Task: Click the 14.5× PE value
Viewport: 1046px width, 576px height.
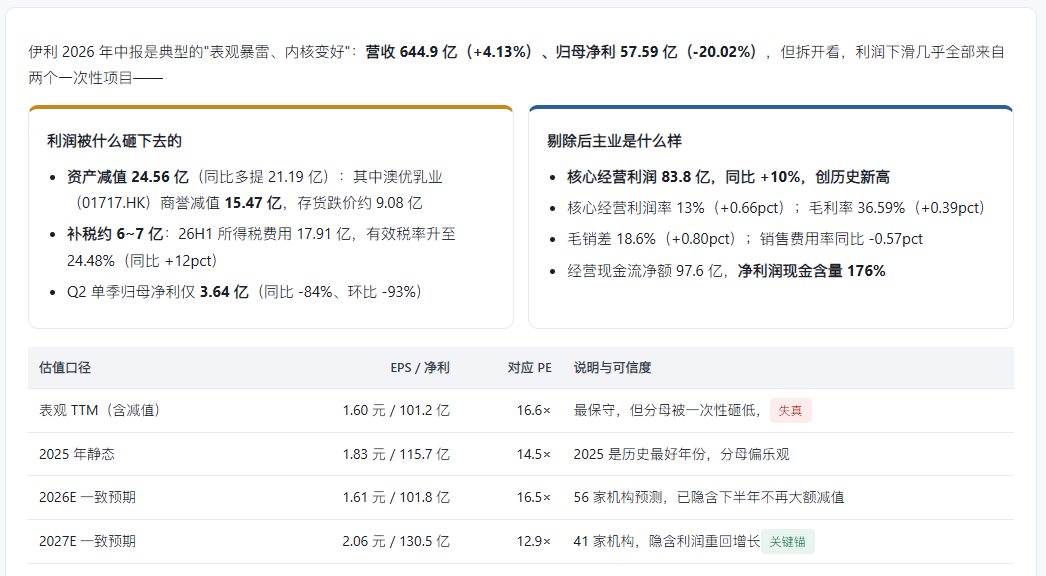Action: (534, 455)
